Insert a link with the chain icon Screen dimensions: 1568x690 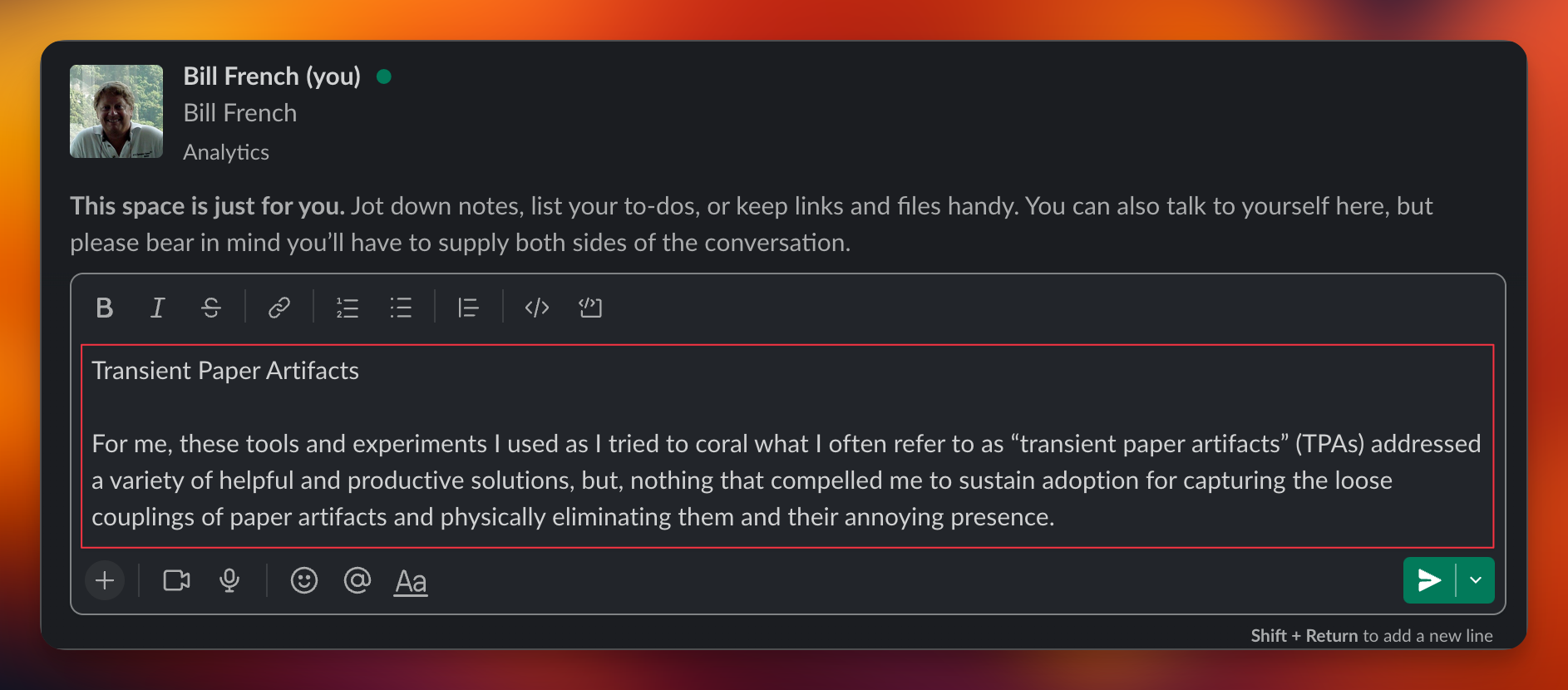tap(279, 308)
